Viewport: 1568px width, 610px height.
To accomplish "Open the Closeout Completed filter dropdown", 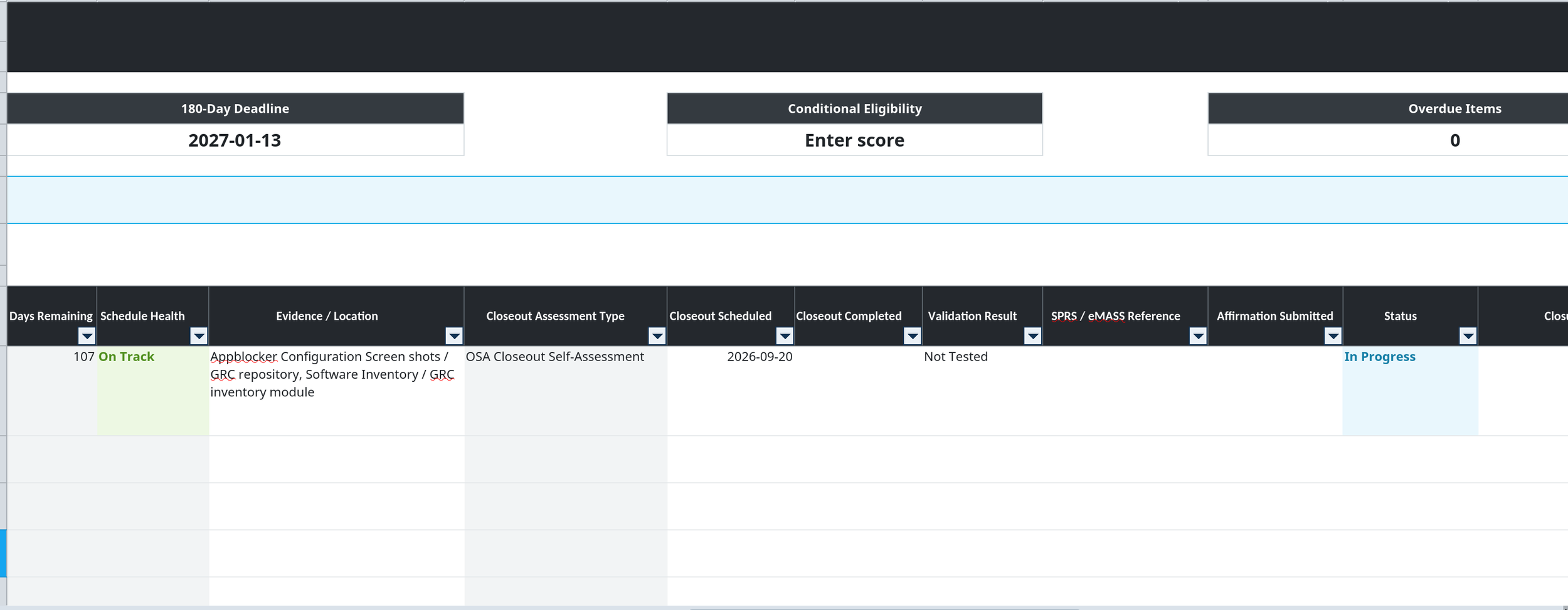I will [913, 336].
